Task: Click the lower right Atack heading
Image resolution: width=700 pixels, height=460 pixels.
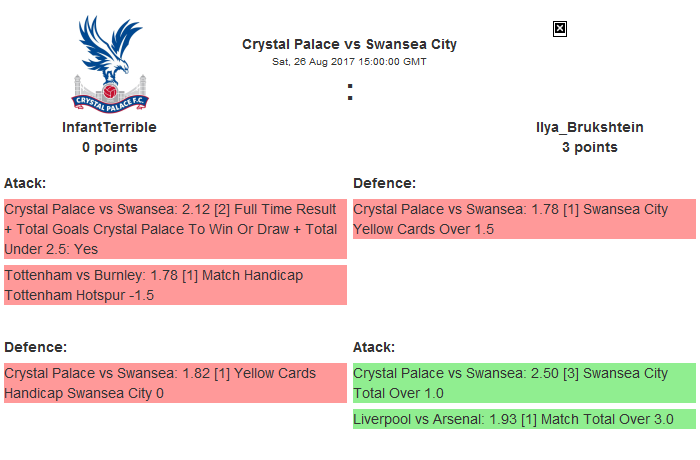Action: (374, 347)
